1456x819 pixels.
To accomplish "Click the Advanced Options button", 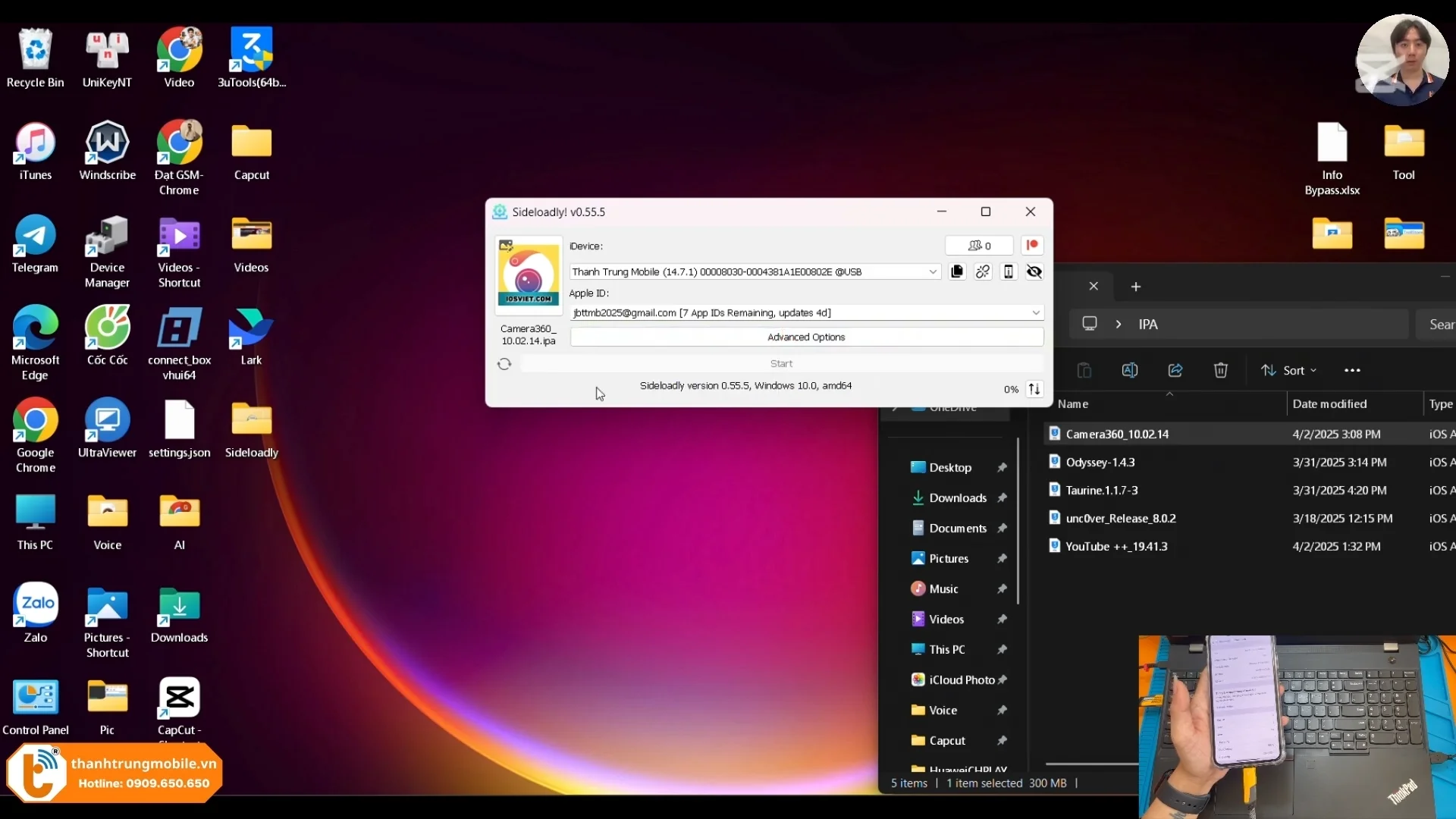I will click(806, 337).
